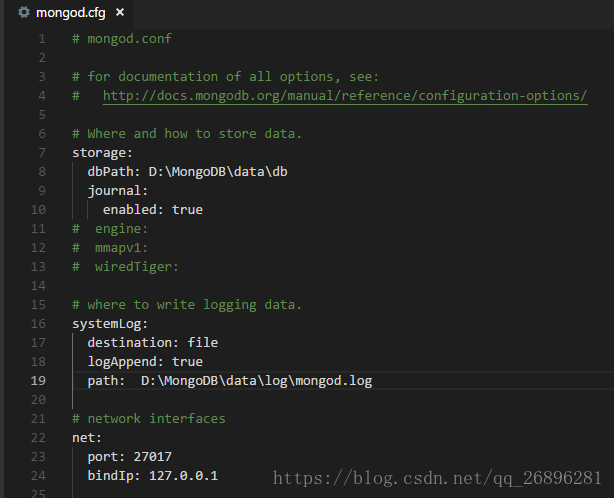Click the 'bindIp: 127.0.0.1' line
The height and width of the screenshot is (498, 614).
point(152,476)
